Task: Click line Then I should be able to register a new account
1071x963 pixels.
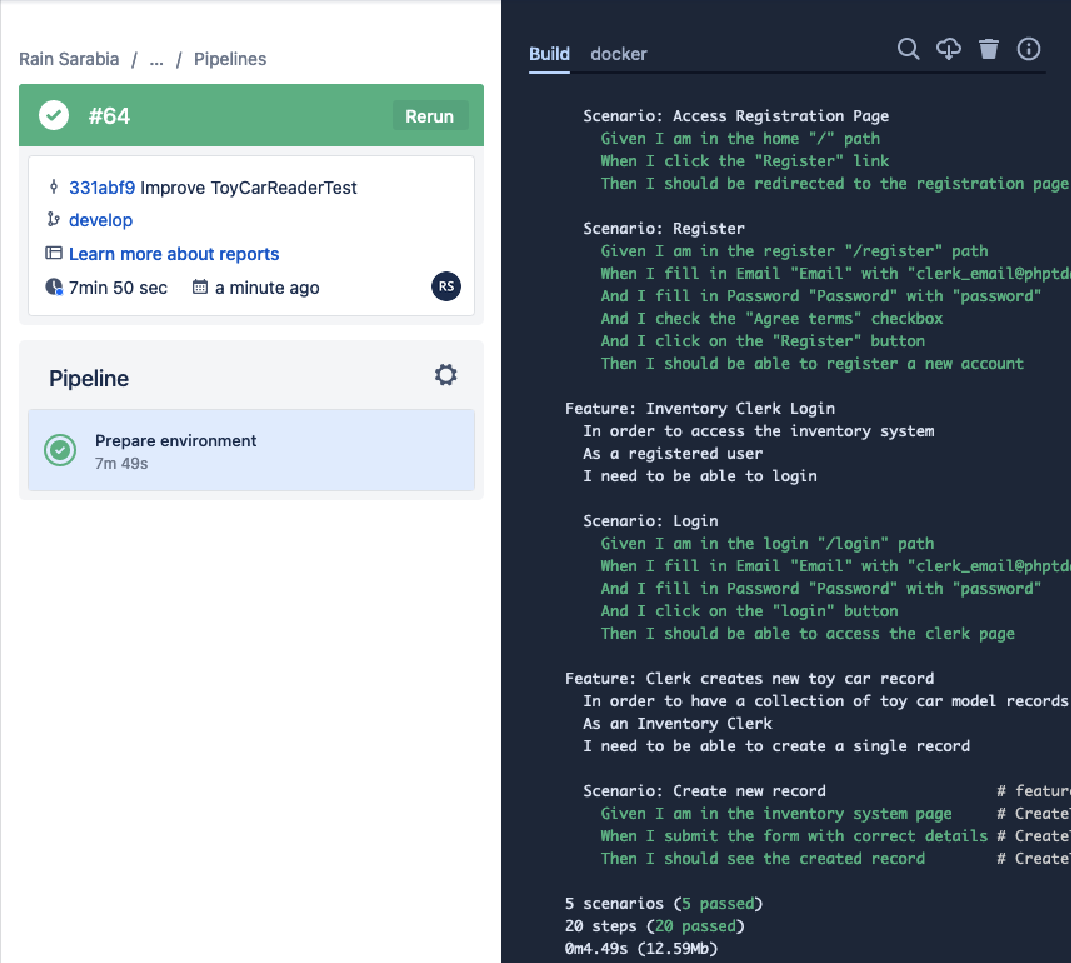Action: click(x=812, y=363)
